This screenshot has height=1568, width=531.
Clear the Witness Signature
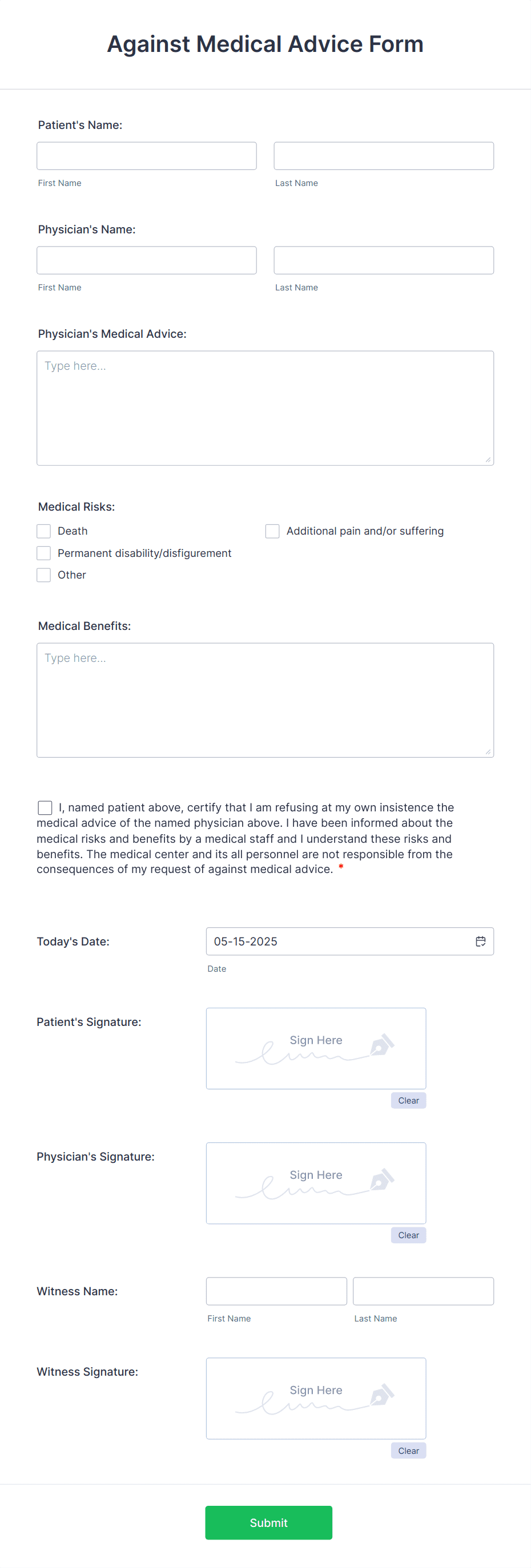point(408,1450)
